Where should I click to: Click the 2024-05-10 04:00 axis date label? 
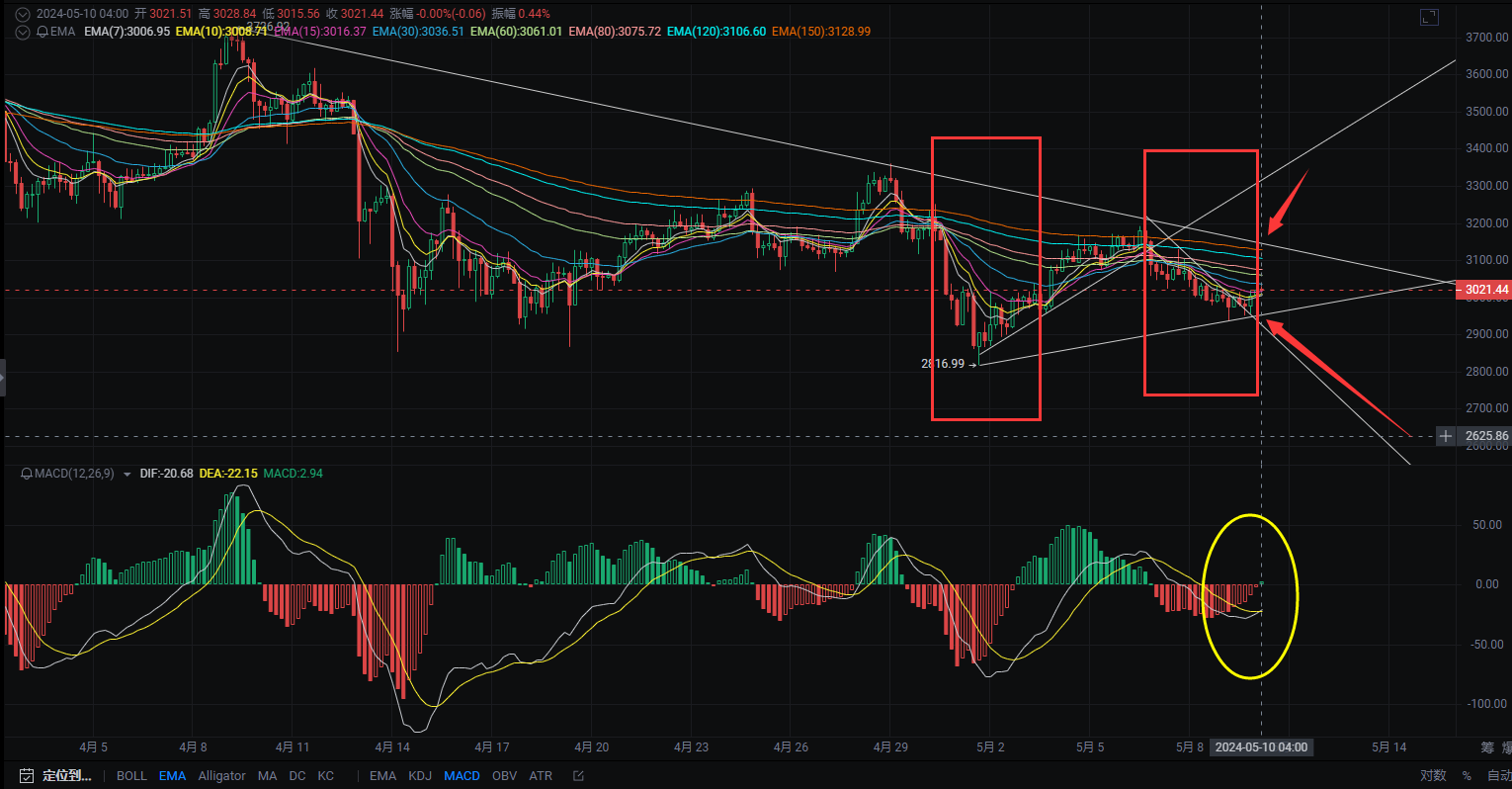[x=1261, y=747]
